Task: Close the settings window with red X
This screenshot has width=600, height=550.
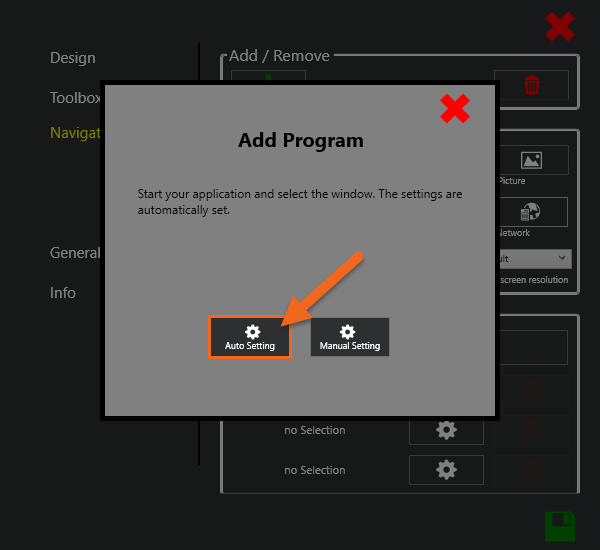Action: [x=560, y=27]
